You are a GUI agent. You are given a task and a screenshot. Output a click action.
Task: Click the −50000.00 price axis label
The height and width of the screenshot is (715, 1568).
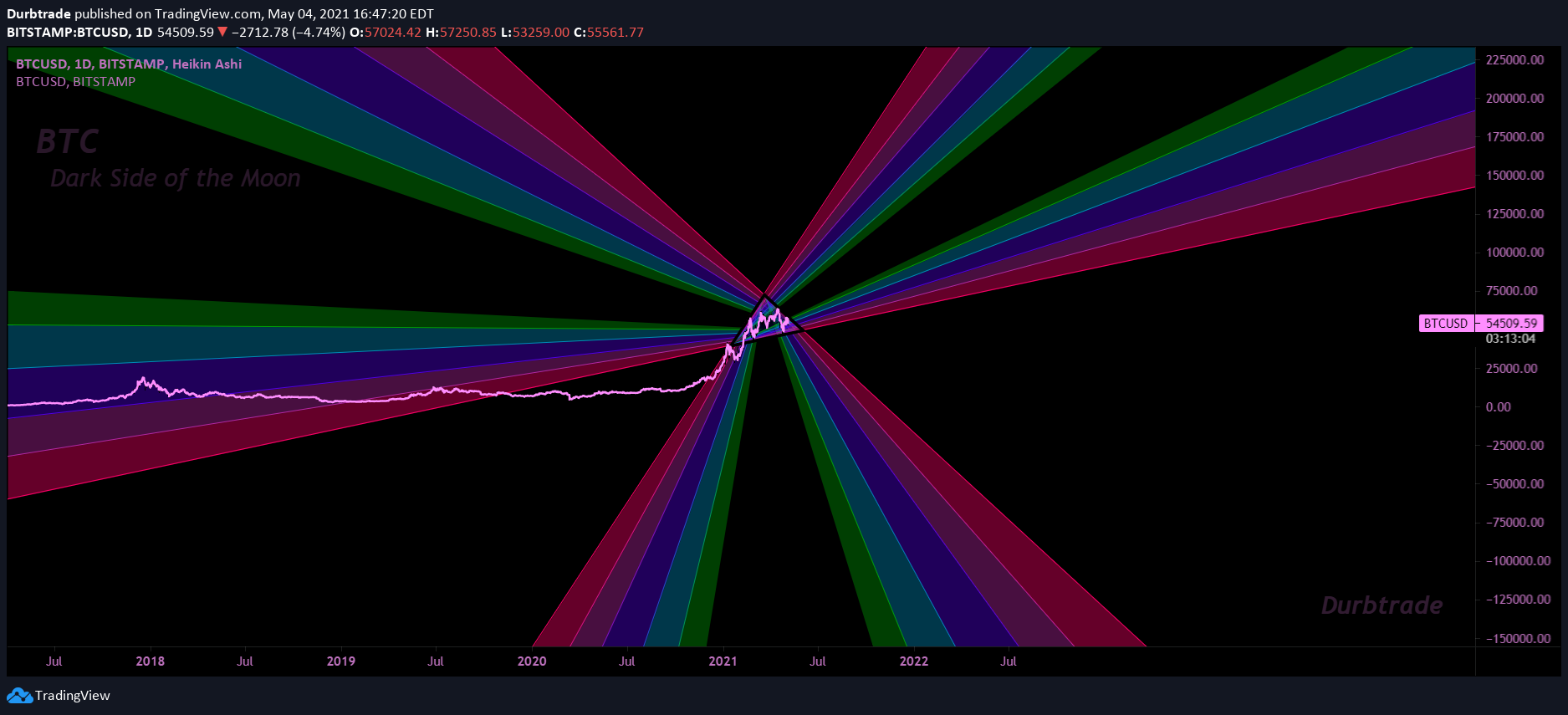(1514, 484)
